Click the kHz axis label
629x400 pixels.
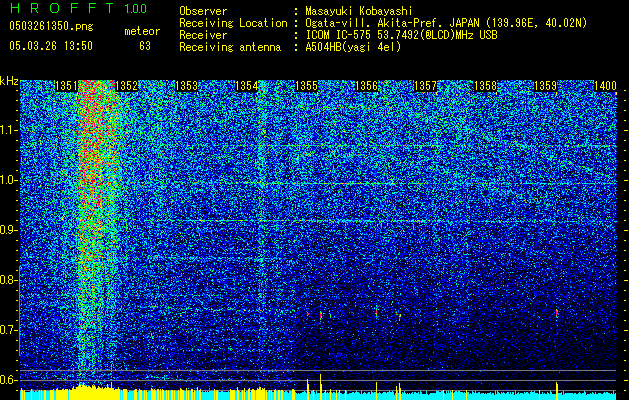click(x=9, y=81)
